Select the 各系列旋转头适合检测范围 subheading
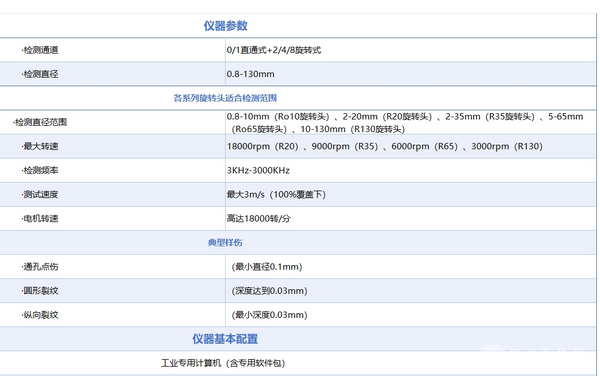 [225, 98]
